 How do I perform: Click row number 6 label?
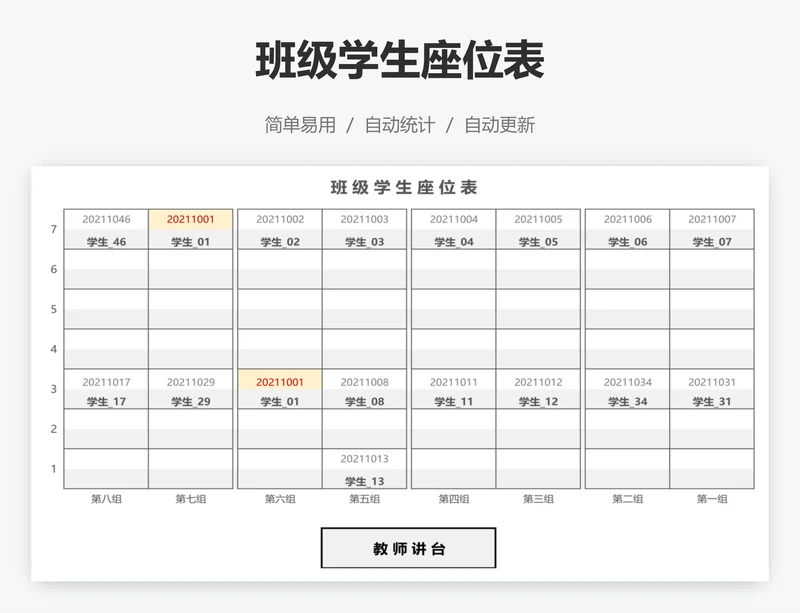54,269
